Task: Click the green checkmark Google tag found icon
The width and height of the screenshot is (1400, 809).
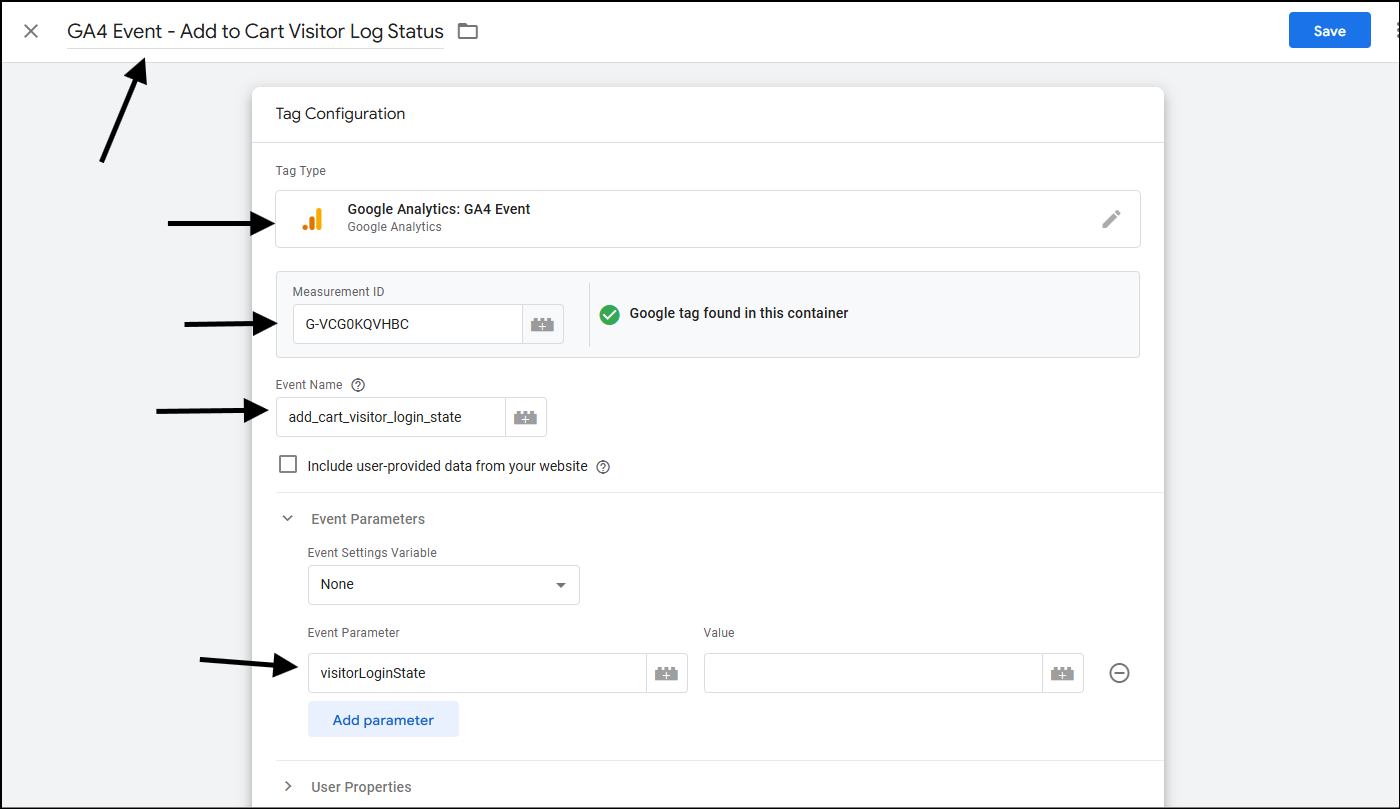Action: coord(609,314)
